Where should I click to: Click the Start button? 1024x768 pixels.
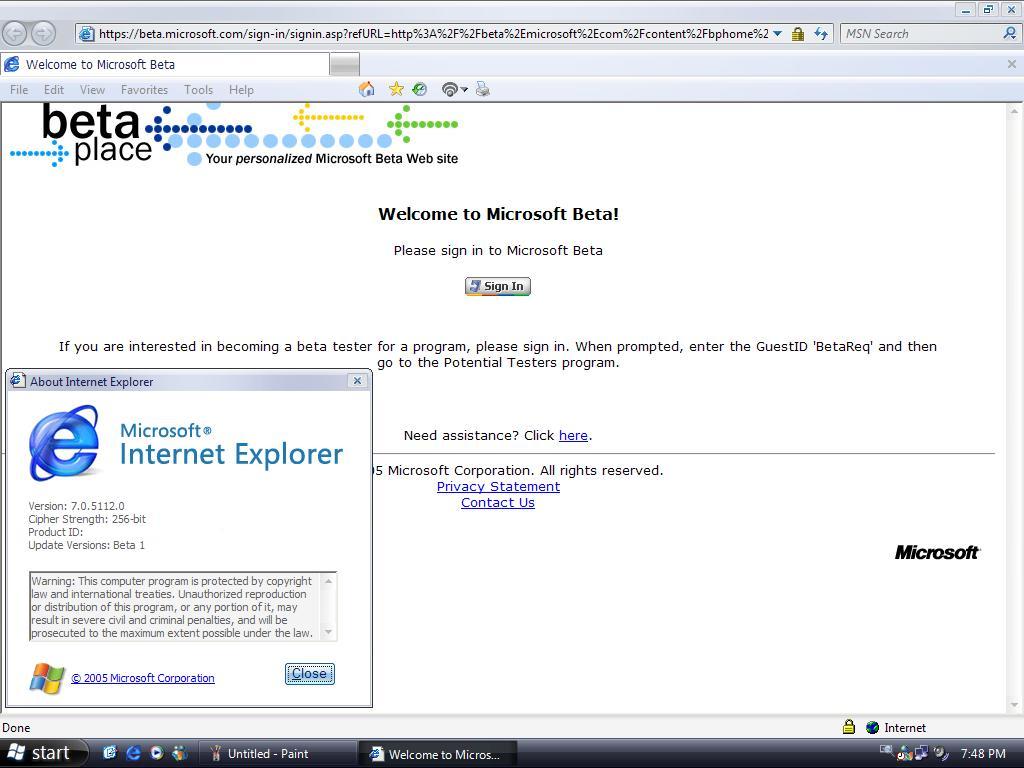[x=43, y=753]
